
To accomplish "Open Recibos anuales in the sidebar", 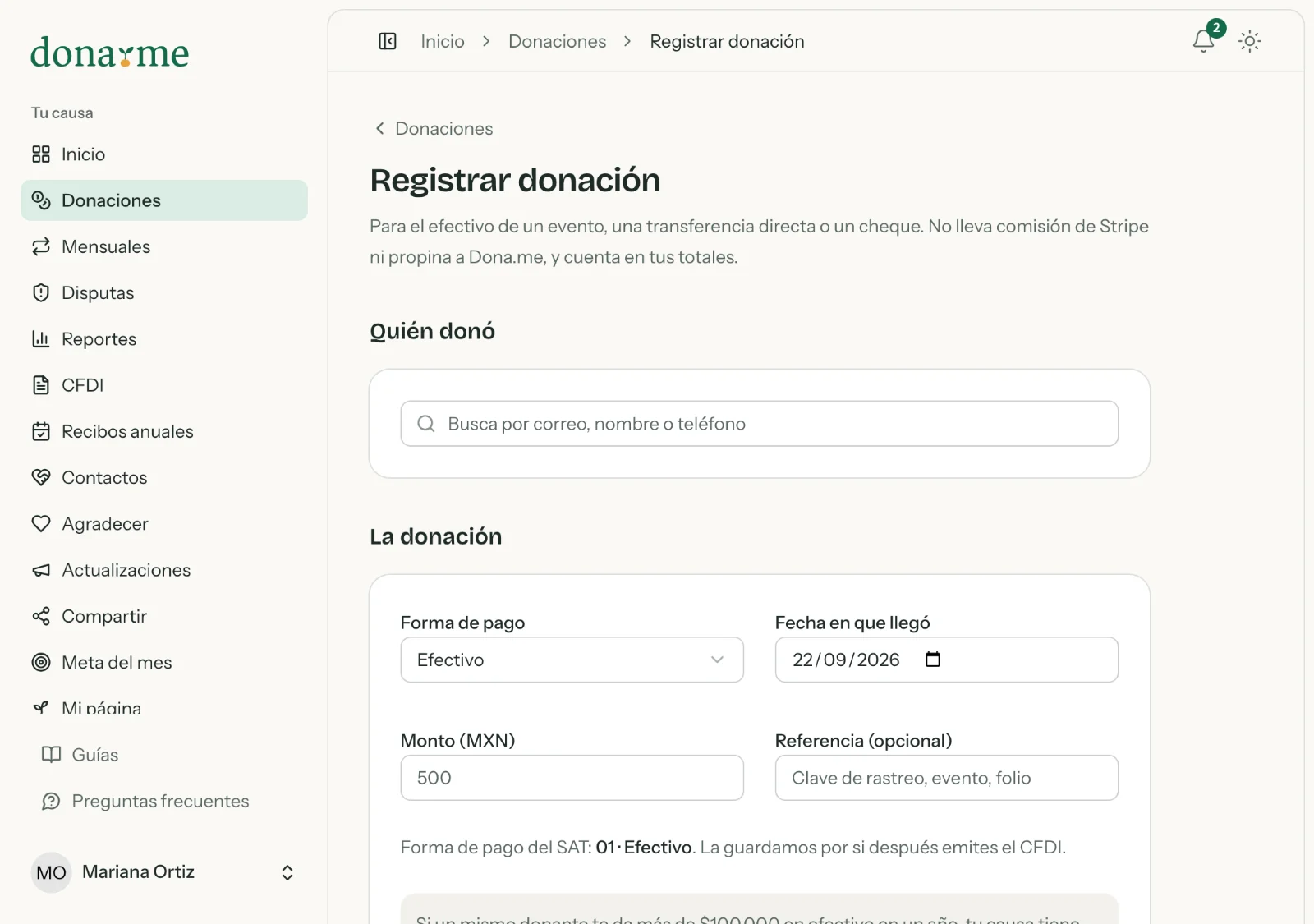I will 164,431.
